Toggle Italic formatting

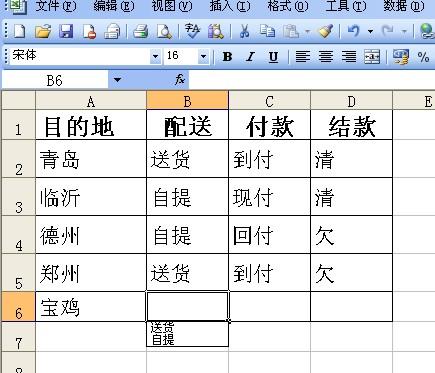[250, 57]
